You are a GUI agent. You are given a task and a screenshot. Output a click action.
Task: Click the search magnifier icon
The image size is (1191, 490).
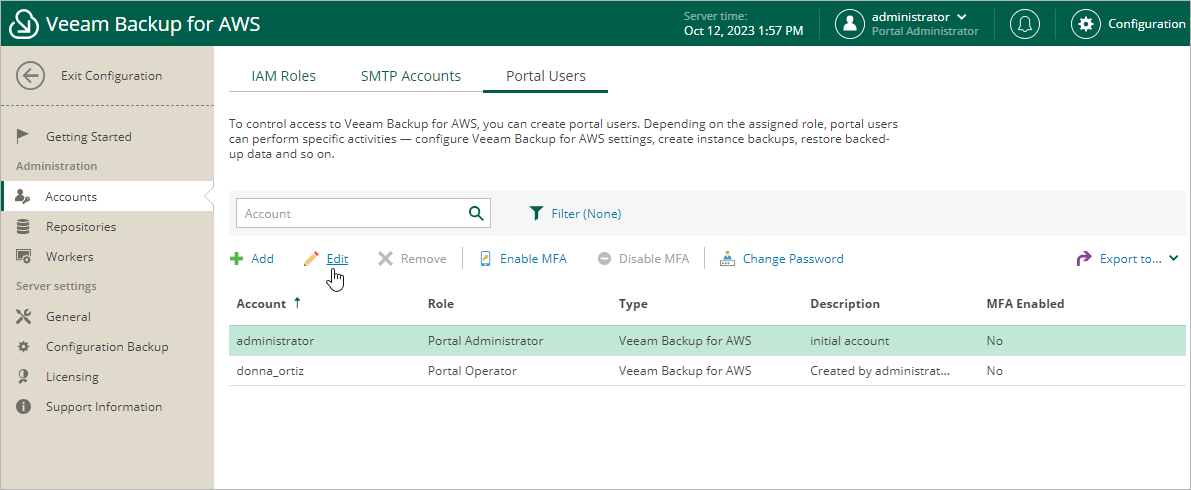point(476,213)
